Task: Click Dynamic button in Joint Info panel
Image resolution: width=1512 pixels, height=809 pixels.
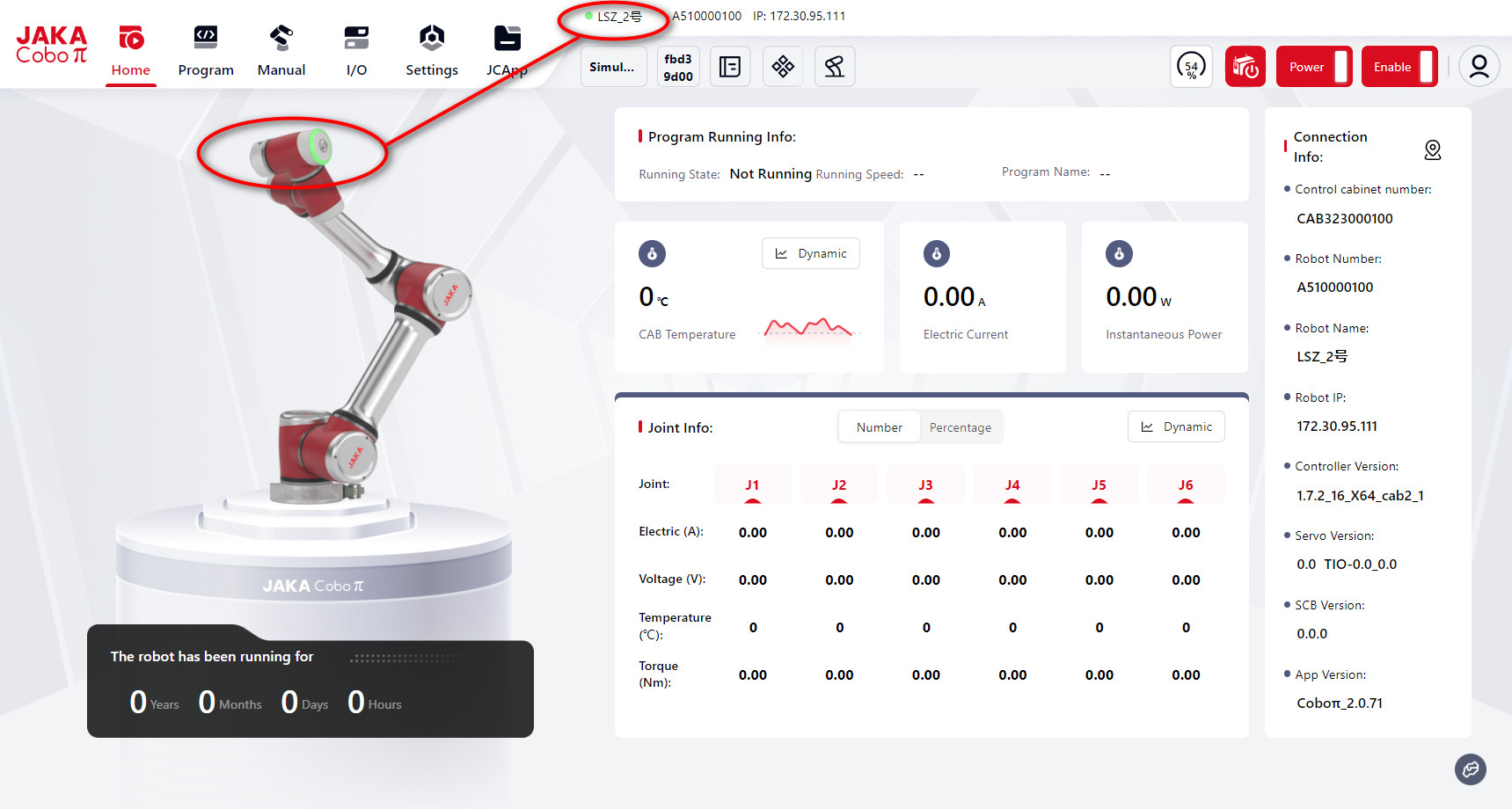Action: 1176,426
